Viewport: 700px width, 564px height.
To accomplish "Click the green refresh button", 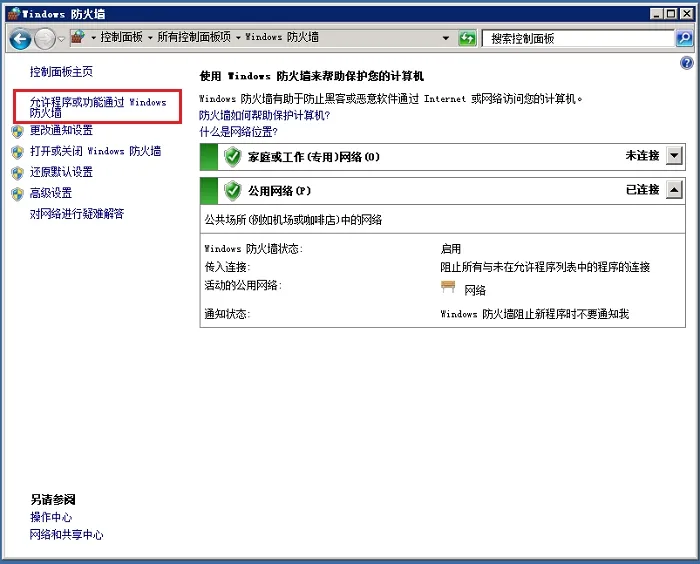I will coord(467,38).
